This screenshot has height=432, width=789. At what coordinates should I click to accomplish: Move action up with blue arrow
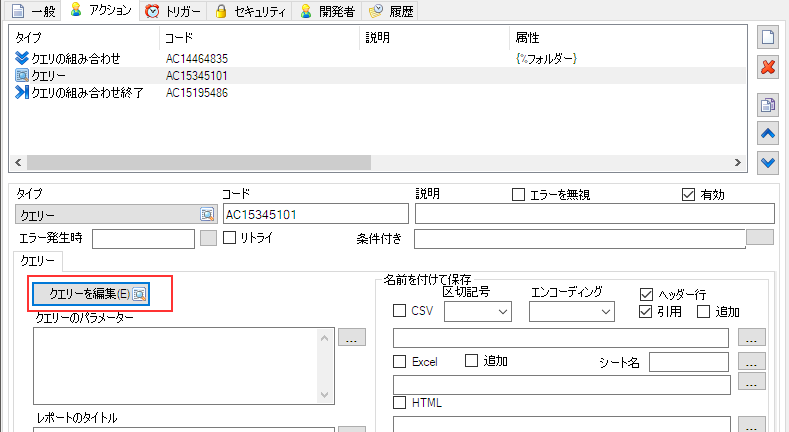(768, 133)
